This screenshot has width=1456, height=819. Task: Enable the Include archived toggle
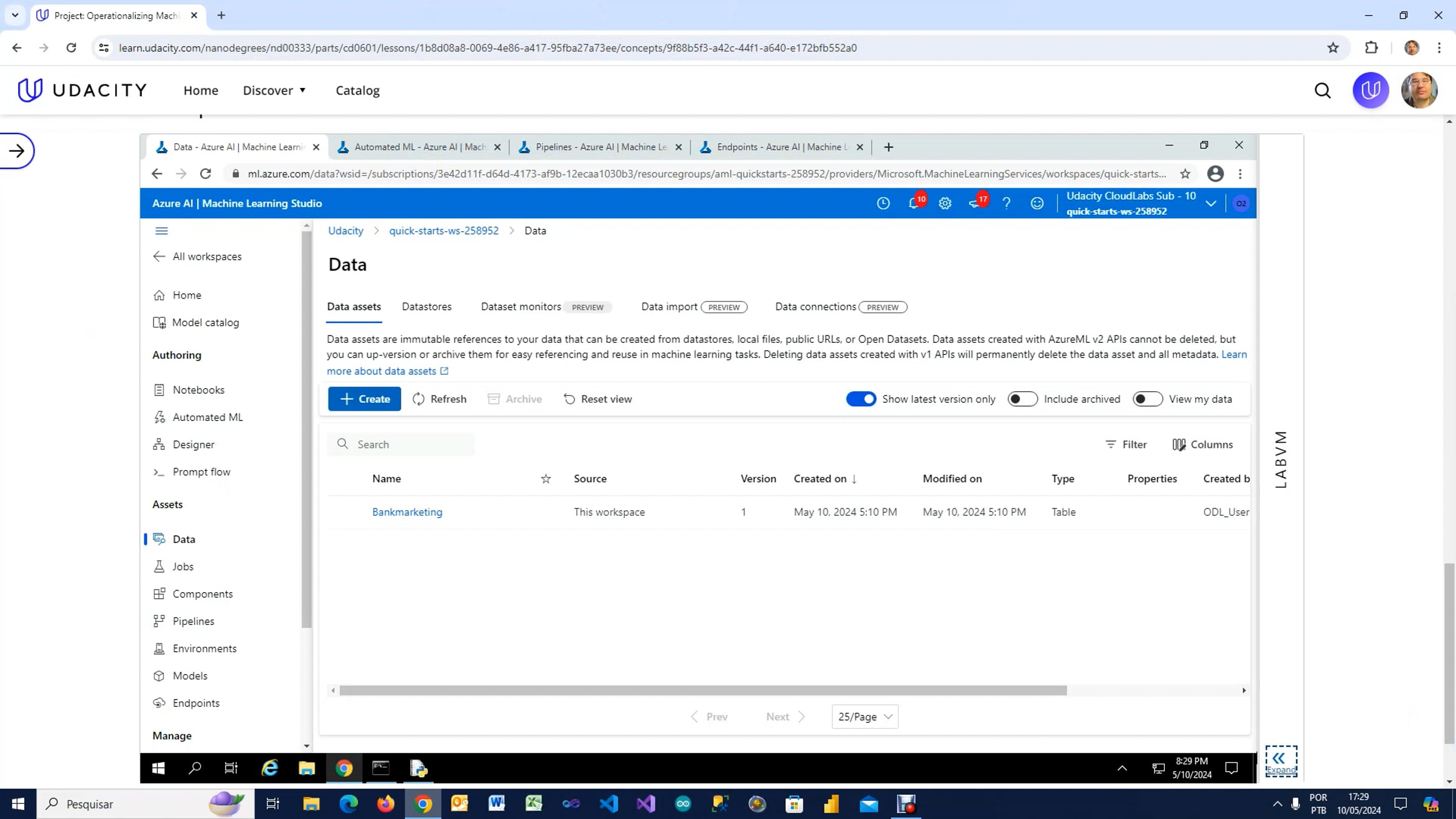(1022, 399)
